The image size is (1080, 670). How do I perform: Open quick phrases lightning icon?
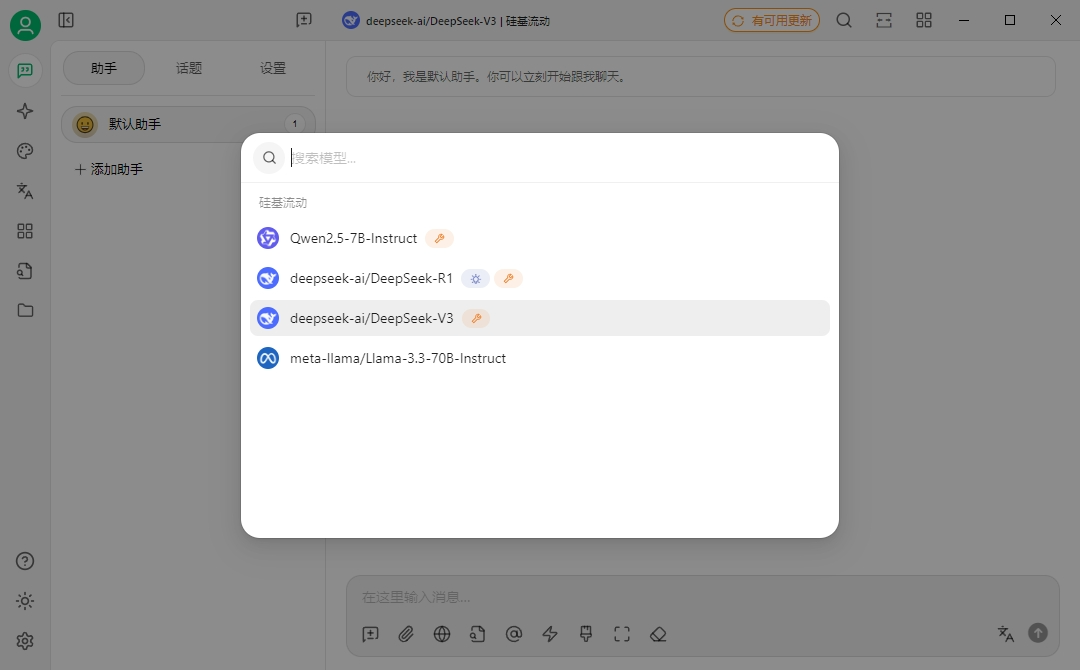550,634
